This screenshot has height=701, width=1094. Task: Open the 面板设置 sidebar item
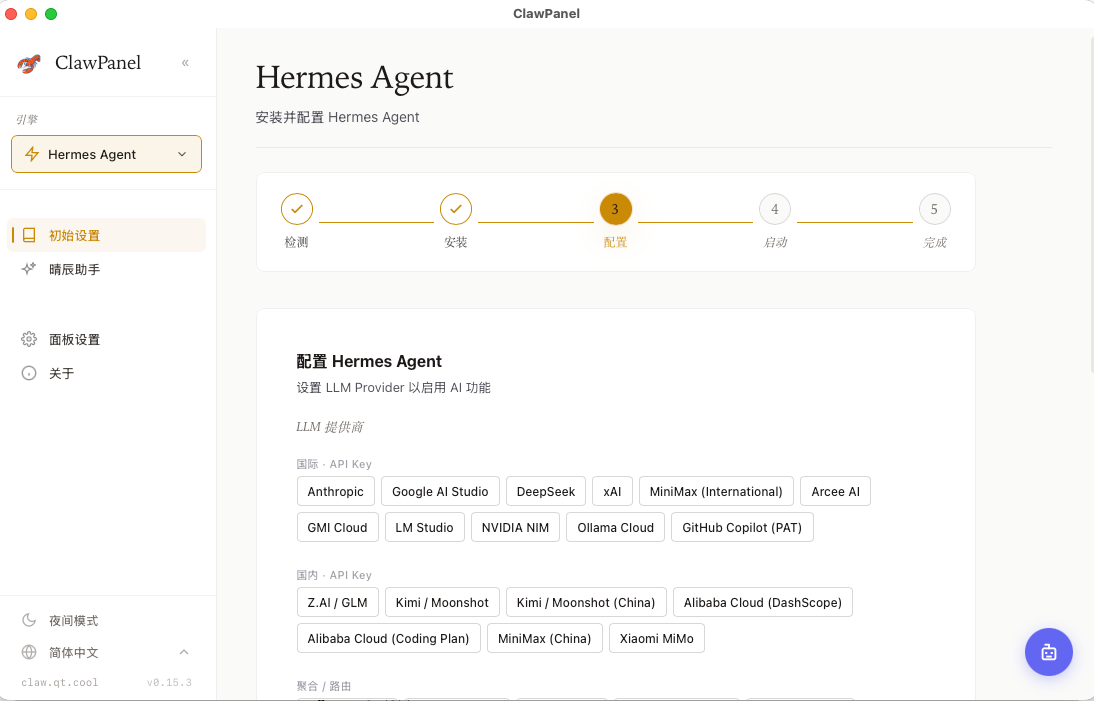tap(106, 339)
